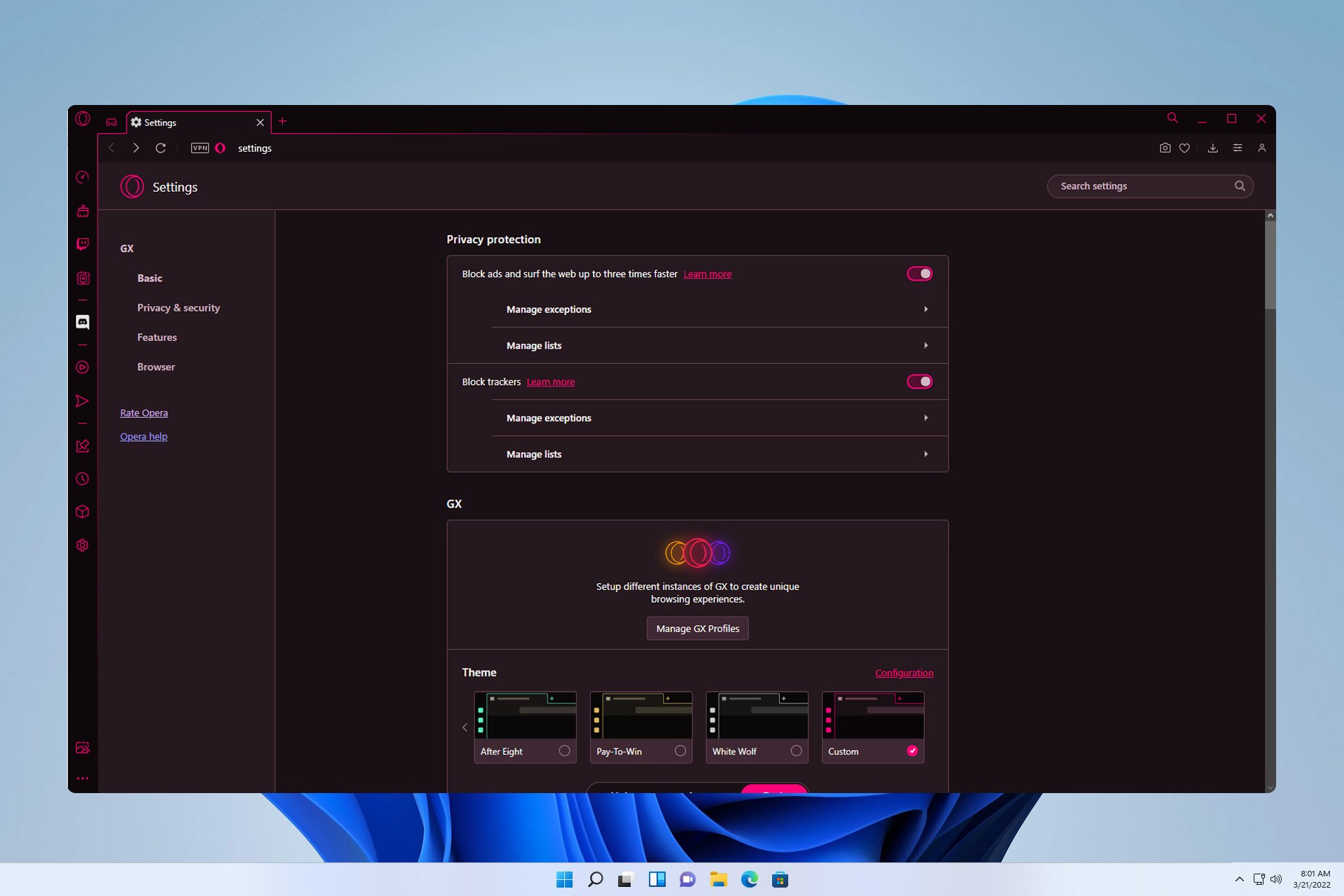Viewport: 1344px width, 896px height.
Task: Expand Manage exceptions under Block trackers
Action: point(720,418)
